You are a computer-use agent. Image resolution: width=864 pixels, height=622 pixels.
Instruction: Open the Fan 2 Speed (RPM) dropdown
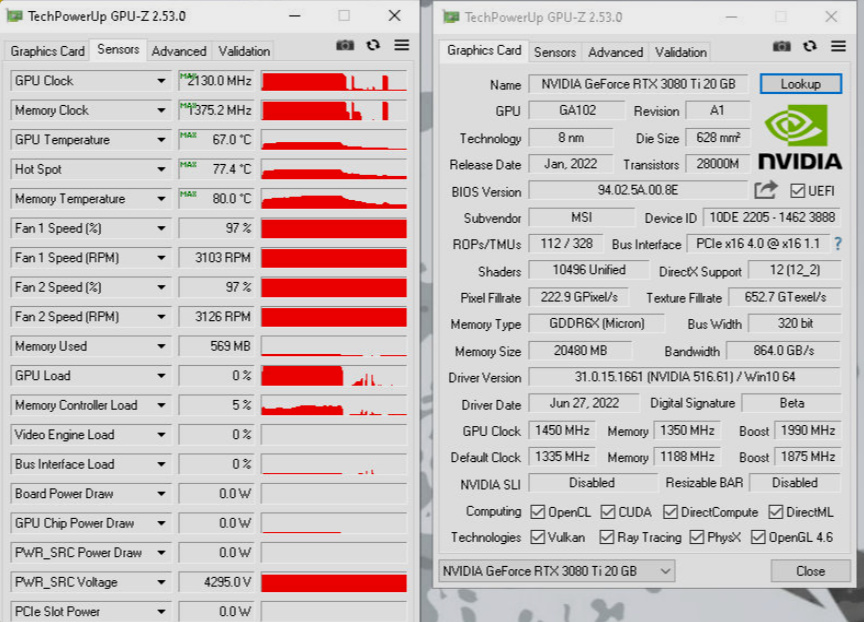(161, 317)
